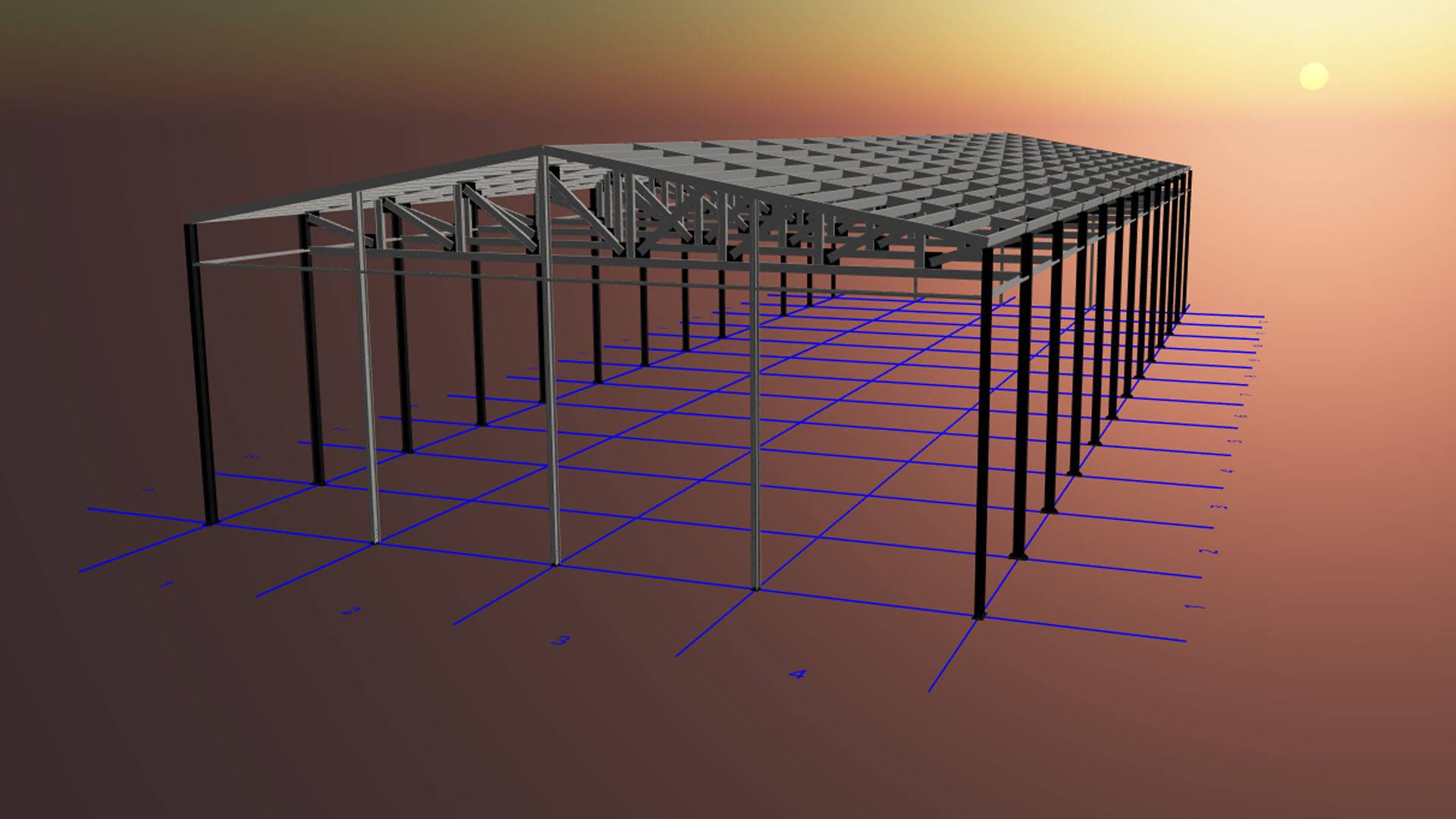The width and height of the screenshot is (1456, 819).
Task: Click the sun in the sky
Action: point(1313,77)
